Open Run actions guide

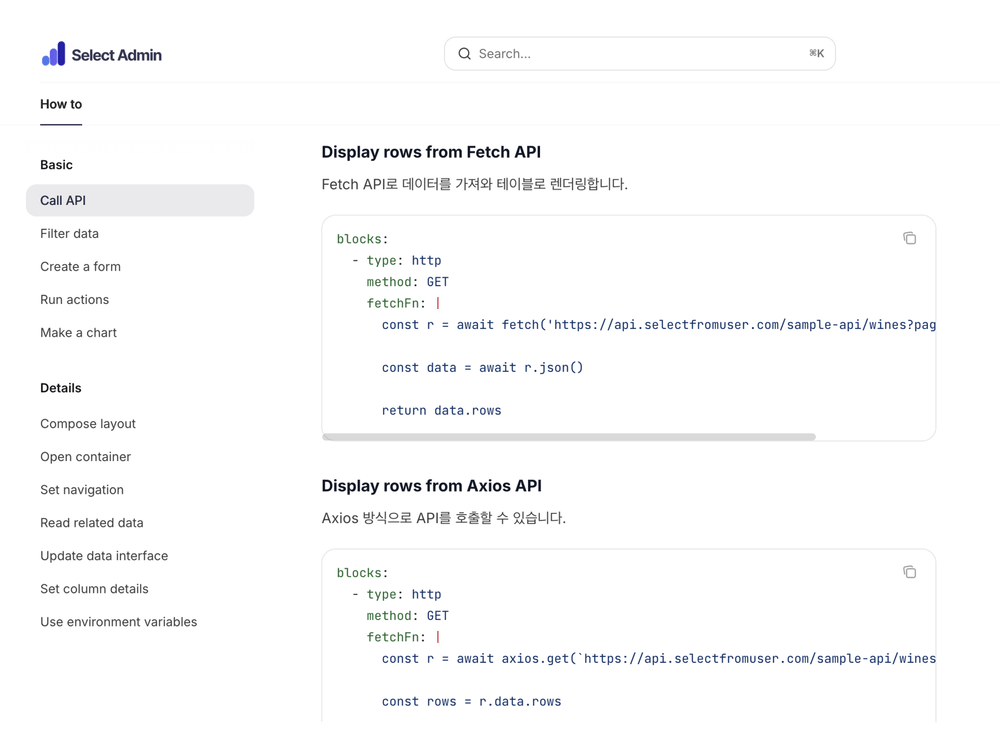coord(74,299)
